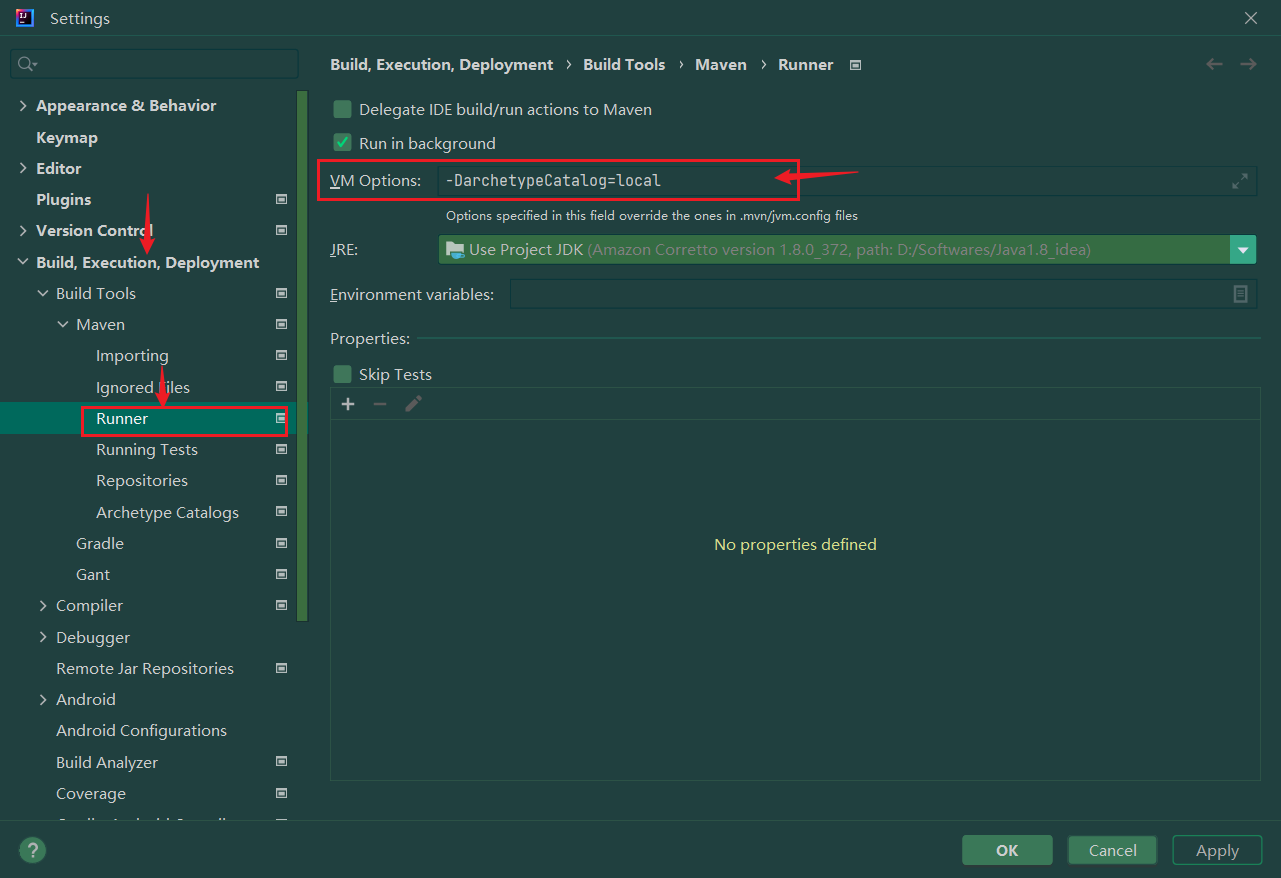This screenshot has width=1281, height=878.
Task: Focus the settings search box
Action: (x=155, y=64)
